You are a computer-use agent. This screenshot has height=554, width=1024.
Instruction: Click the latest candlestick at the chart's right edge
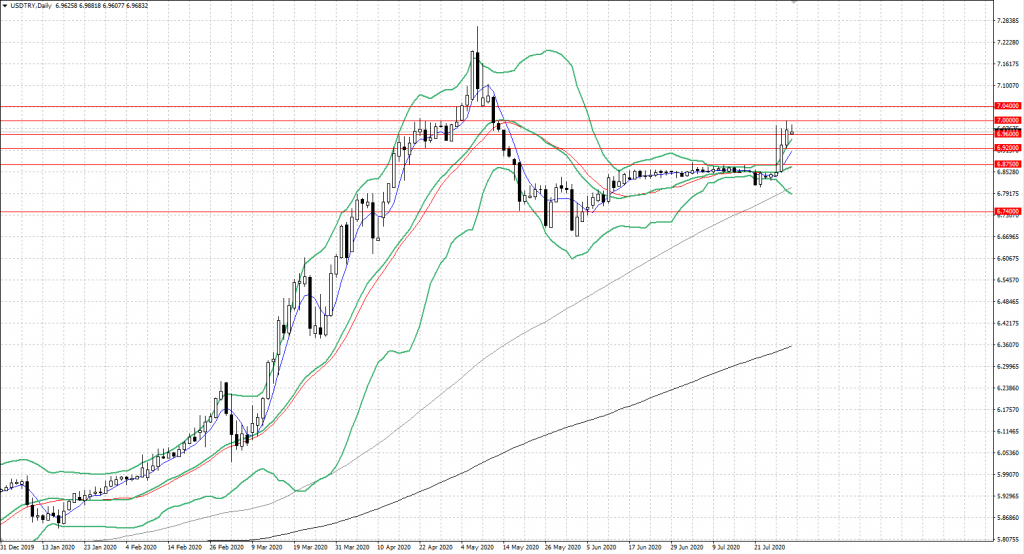pyautogui.click(x=792, y=132)
